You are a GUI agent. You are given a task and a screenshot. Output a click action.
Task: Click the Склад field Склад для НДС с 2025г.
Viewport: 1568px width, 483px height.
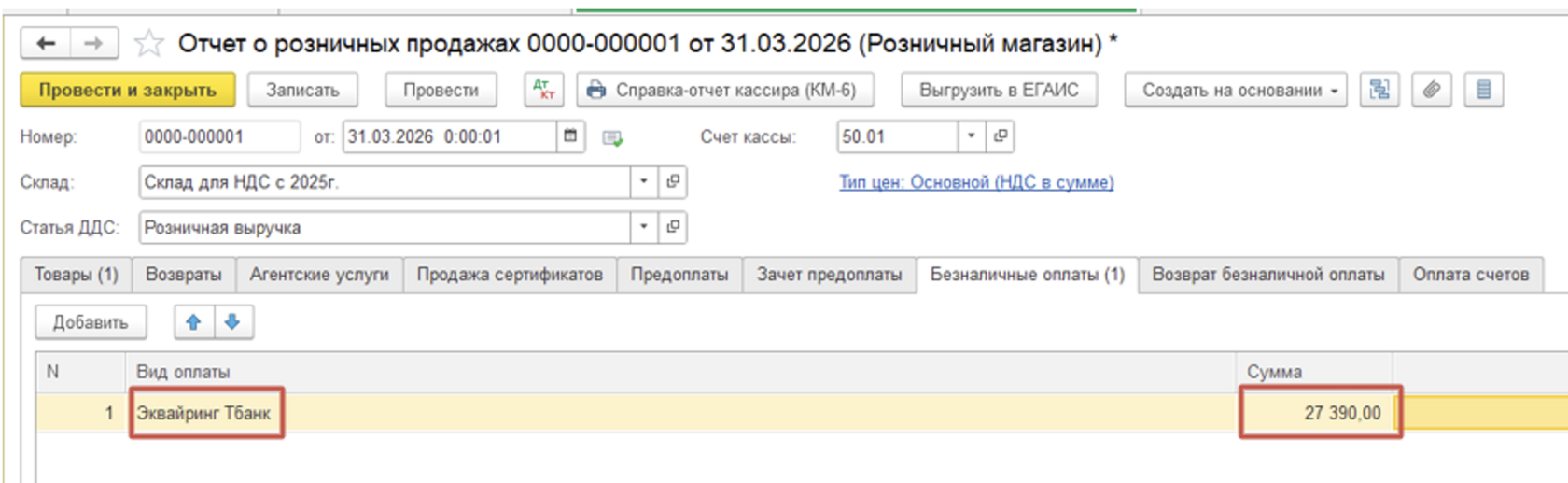tap(385, 181)
